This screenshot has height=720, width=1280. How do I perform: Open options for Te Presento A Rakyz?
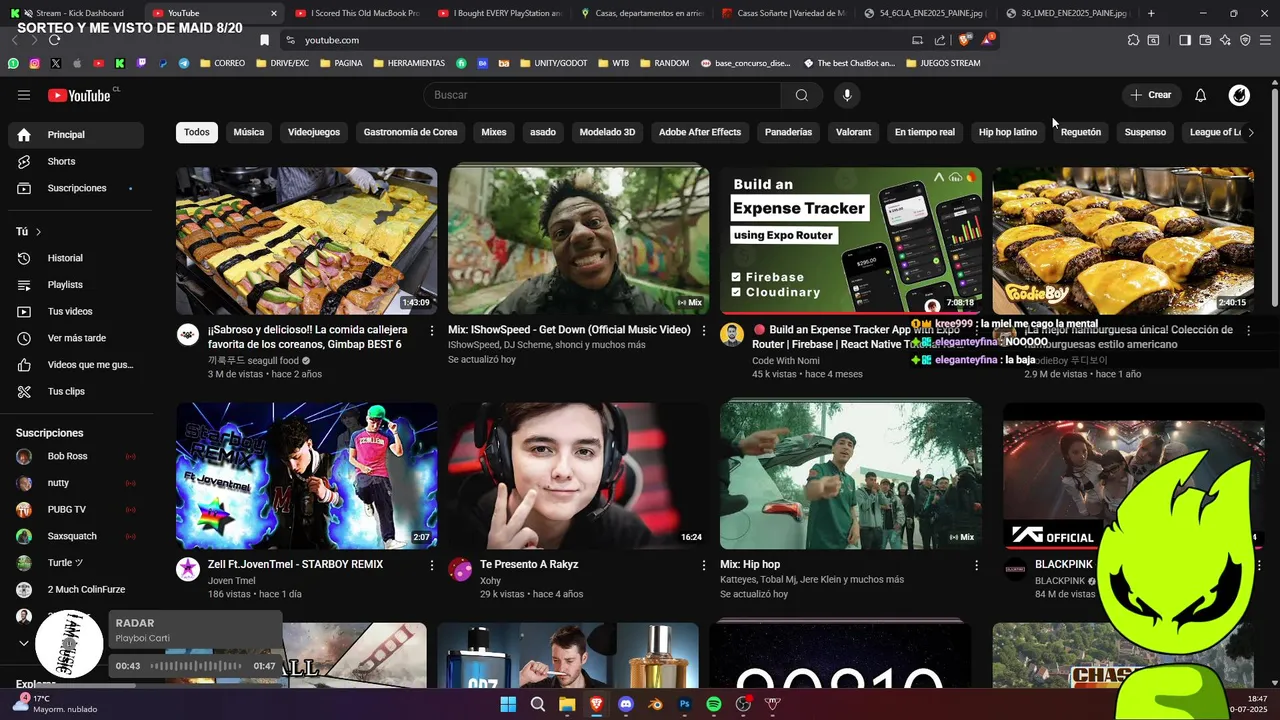704,565
